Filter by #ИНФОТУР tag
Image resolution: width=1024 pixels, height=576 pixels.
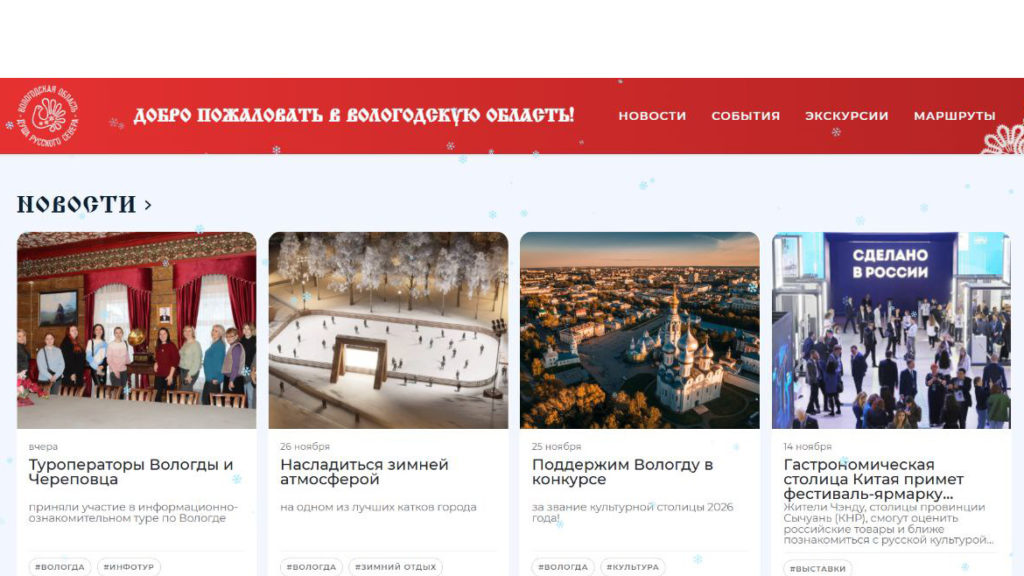[x=129, y=567]
